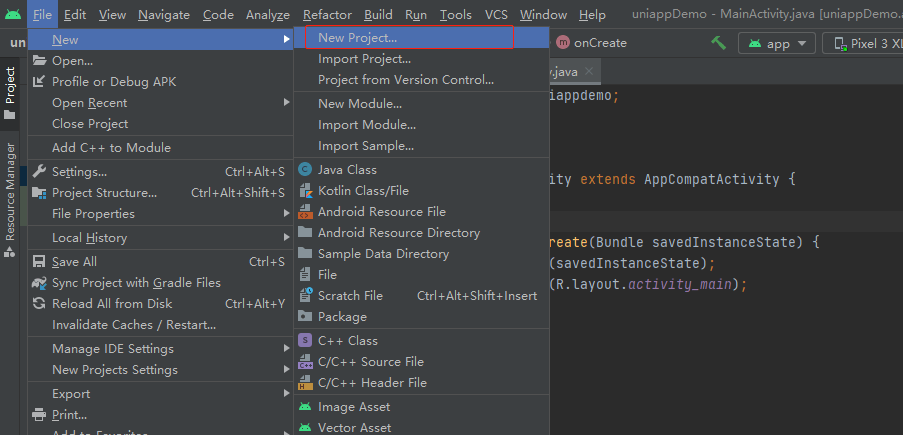Screen dimensions: 903x435
Task: Close the MainActivity.java editor tab
Action: click(588, 71)
